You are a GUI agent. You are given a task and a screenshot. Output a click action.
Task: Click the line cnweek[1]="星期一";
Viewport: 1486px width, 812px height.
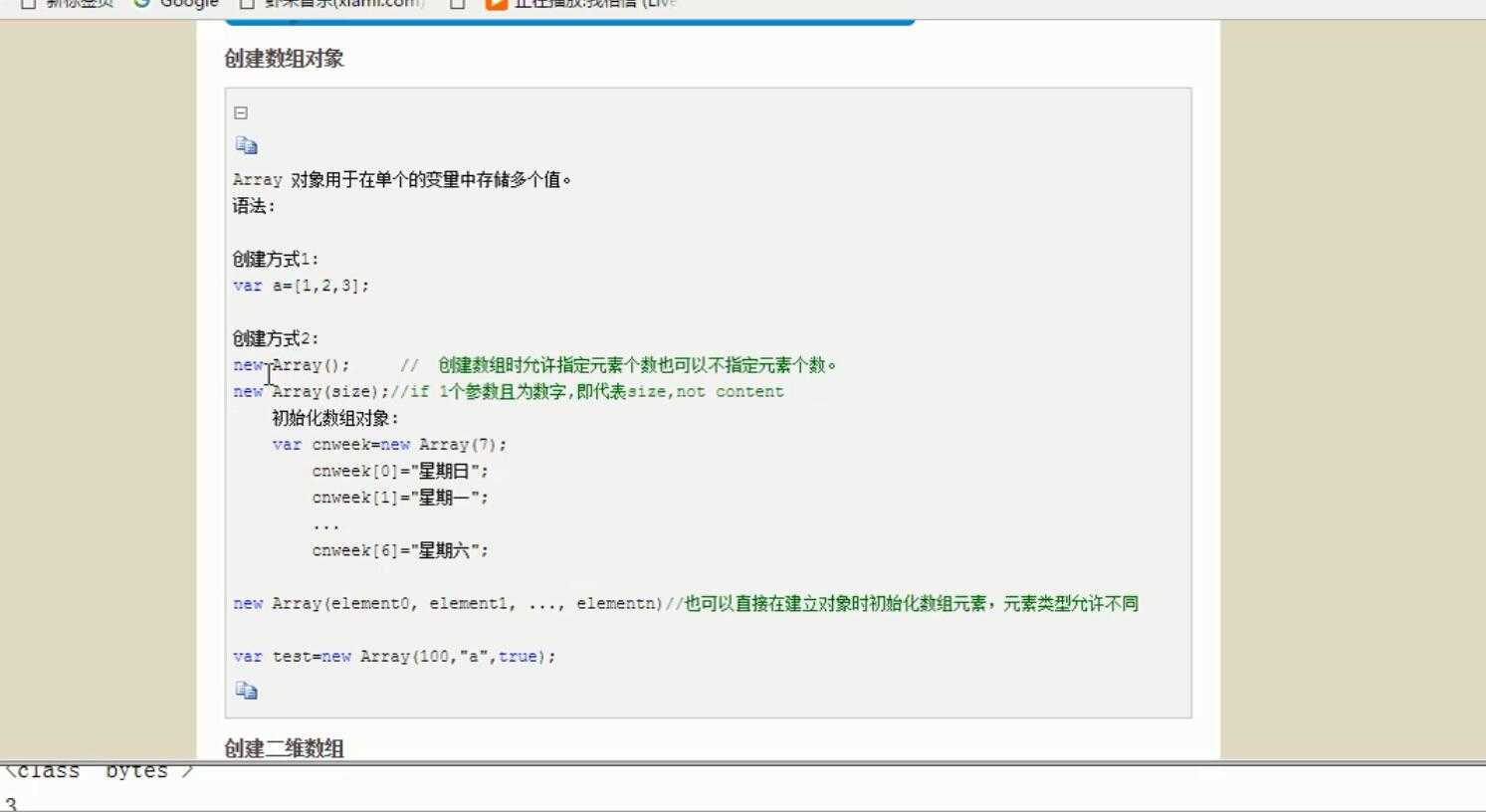point(400,498)
